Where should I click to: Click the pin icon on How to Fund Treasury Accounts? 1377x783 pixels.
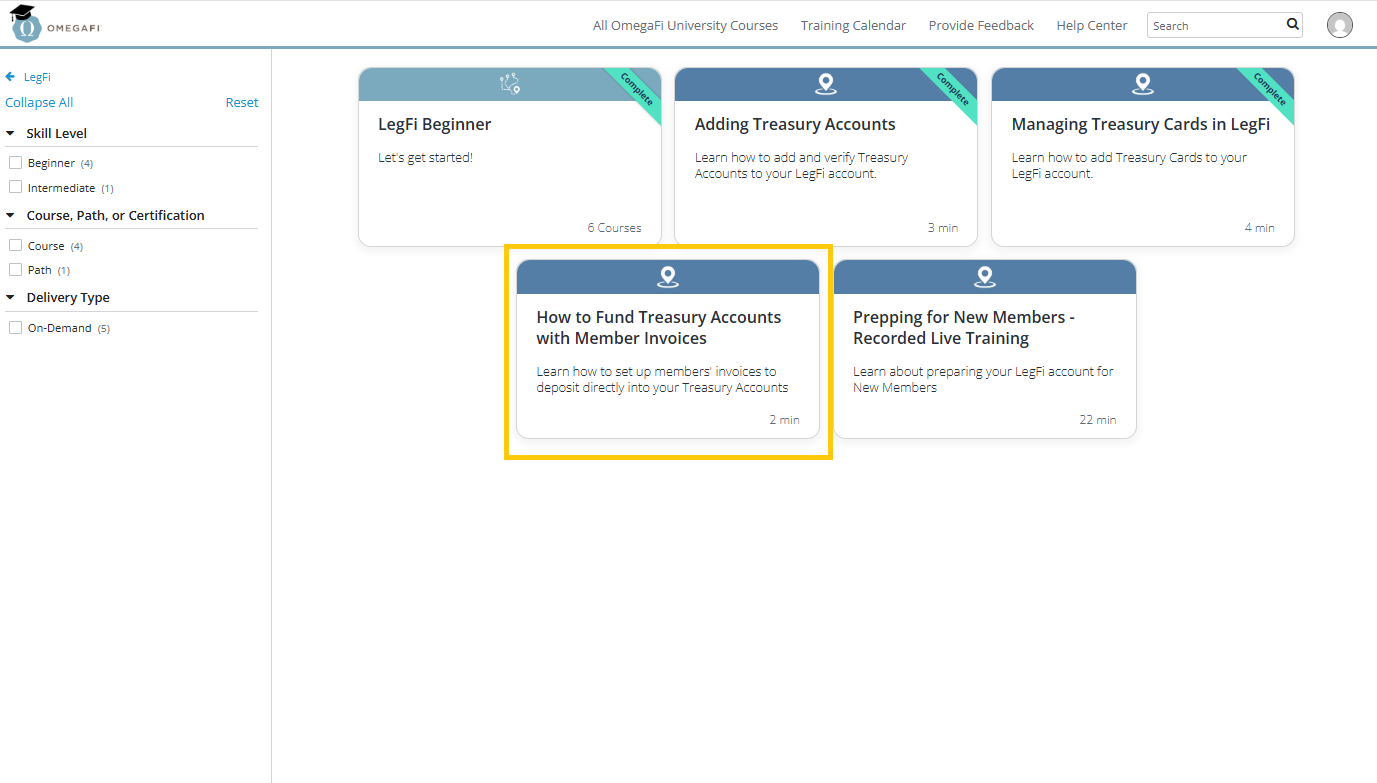[667, 276]
